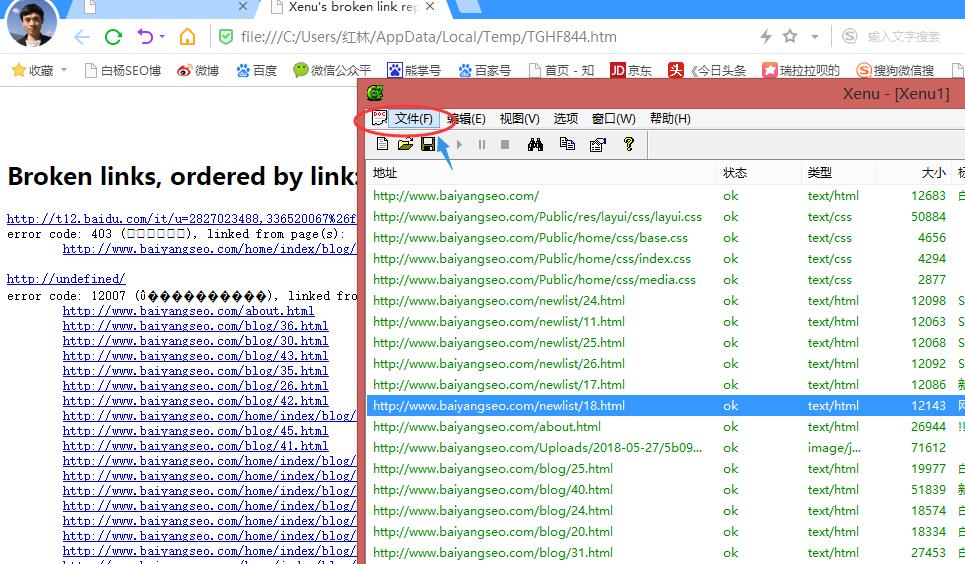Select the row http://www.baiyangseo.com/ root URL in Xenu
The image size is (965, 564).
point(666,196)
